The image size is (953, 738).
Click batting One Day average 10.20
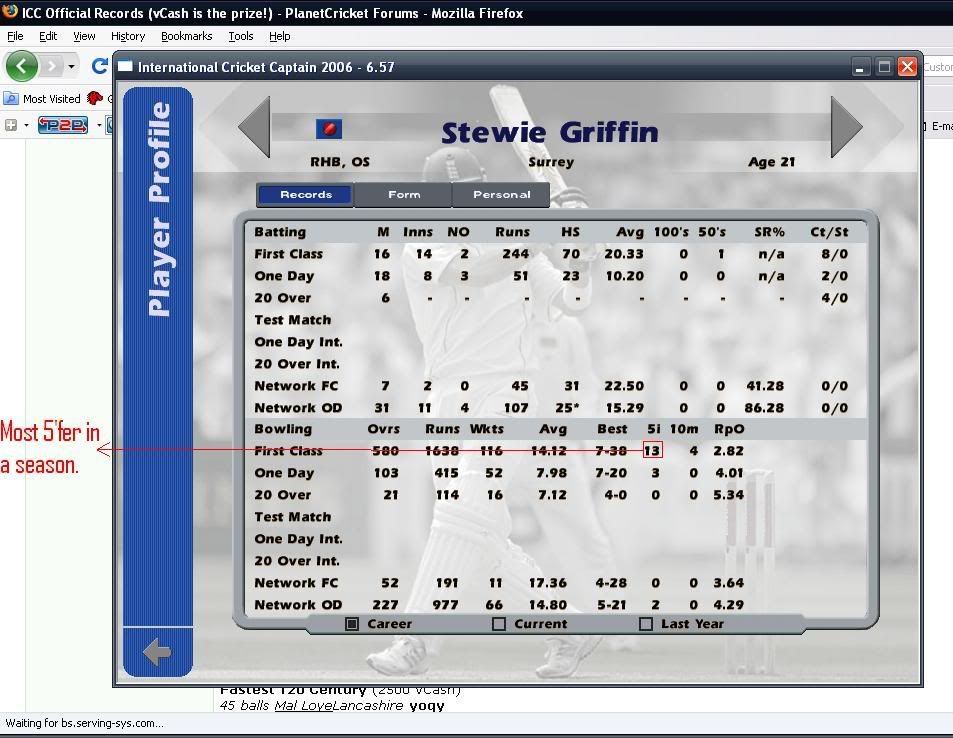click(624, 275)
